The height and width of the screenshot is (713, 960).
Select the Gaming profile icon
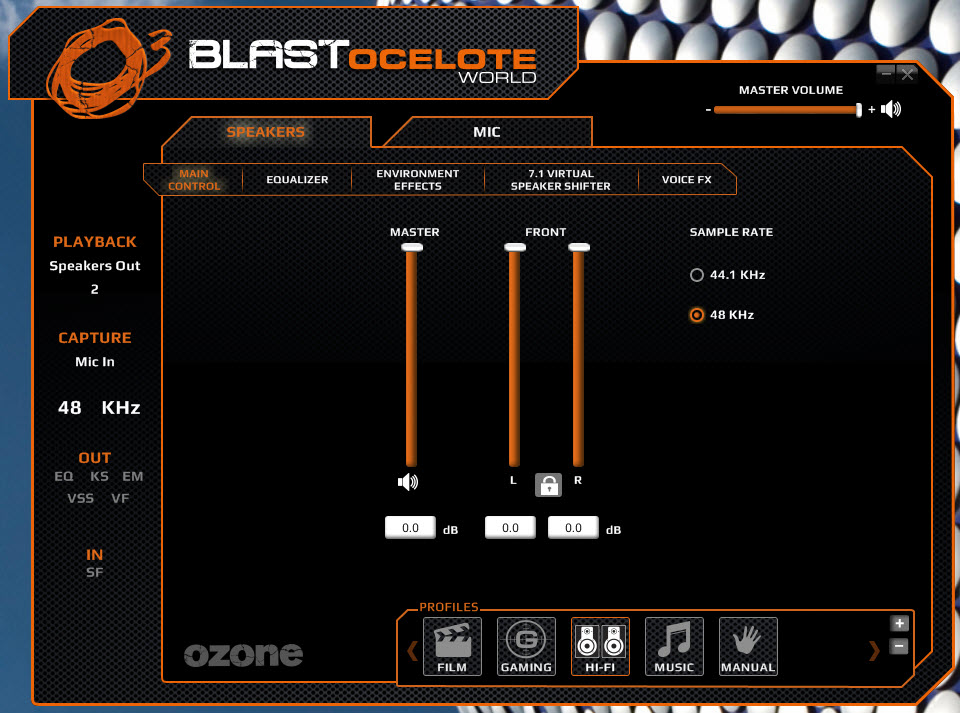pos(526,646)
